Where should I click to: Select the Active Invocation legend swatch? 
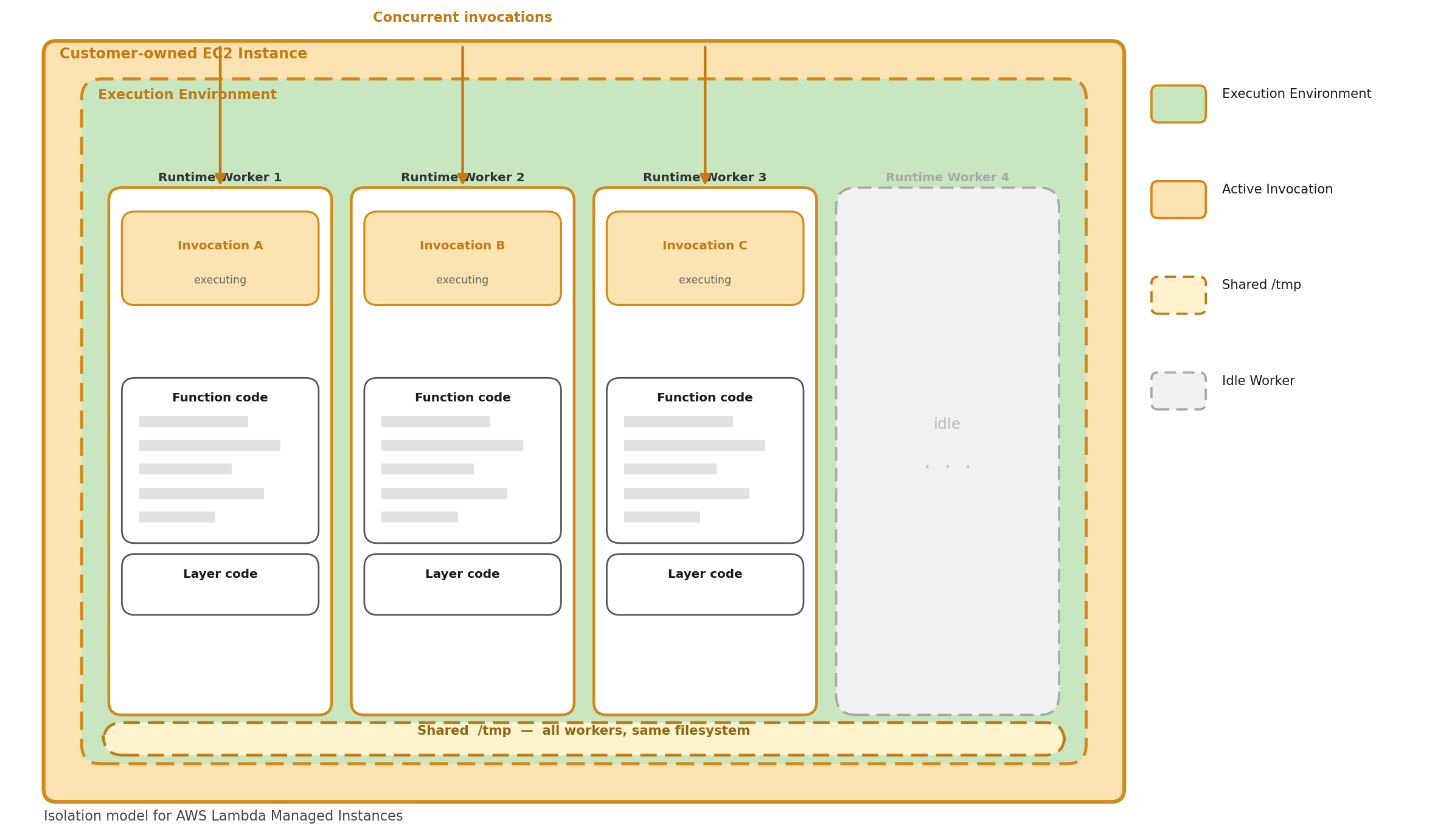(x=1177, y=199)
